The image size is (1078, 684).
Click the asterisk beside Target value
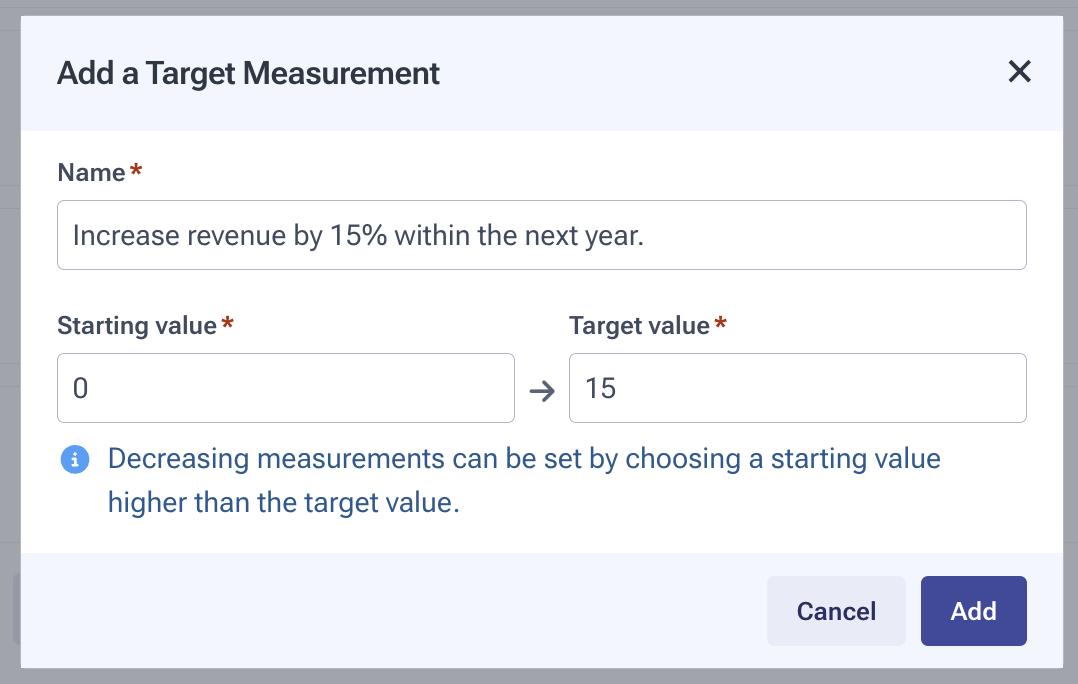(x=721, y=325)
